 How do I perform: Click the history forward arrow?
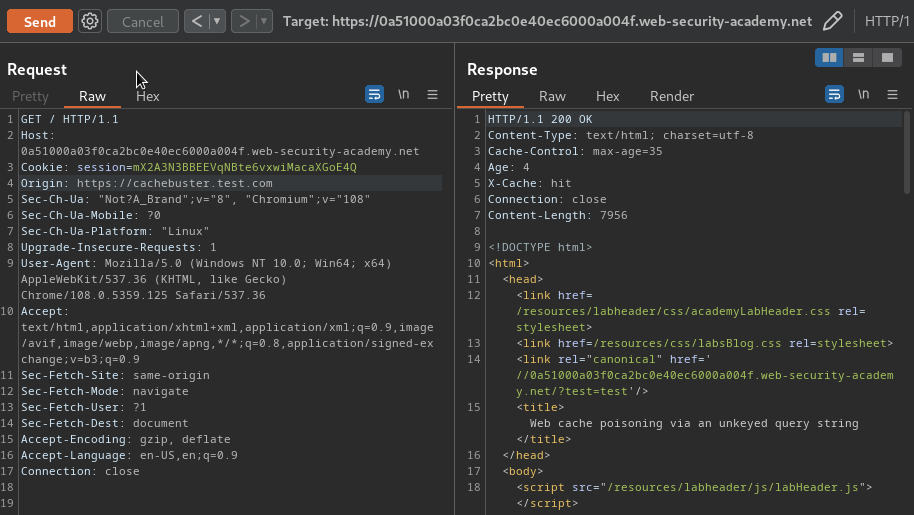pos(244,22)
